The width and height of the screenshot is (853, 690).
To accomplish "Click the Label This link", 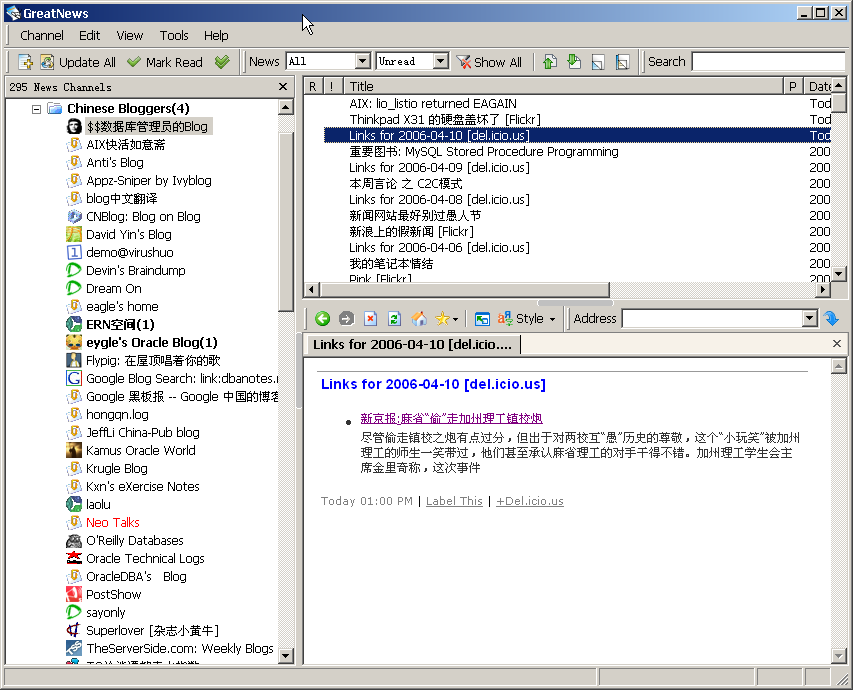I will pyautogui.click(x=454, y=501).
